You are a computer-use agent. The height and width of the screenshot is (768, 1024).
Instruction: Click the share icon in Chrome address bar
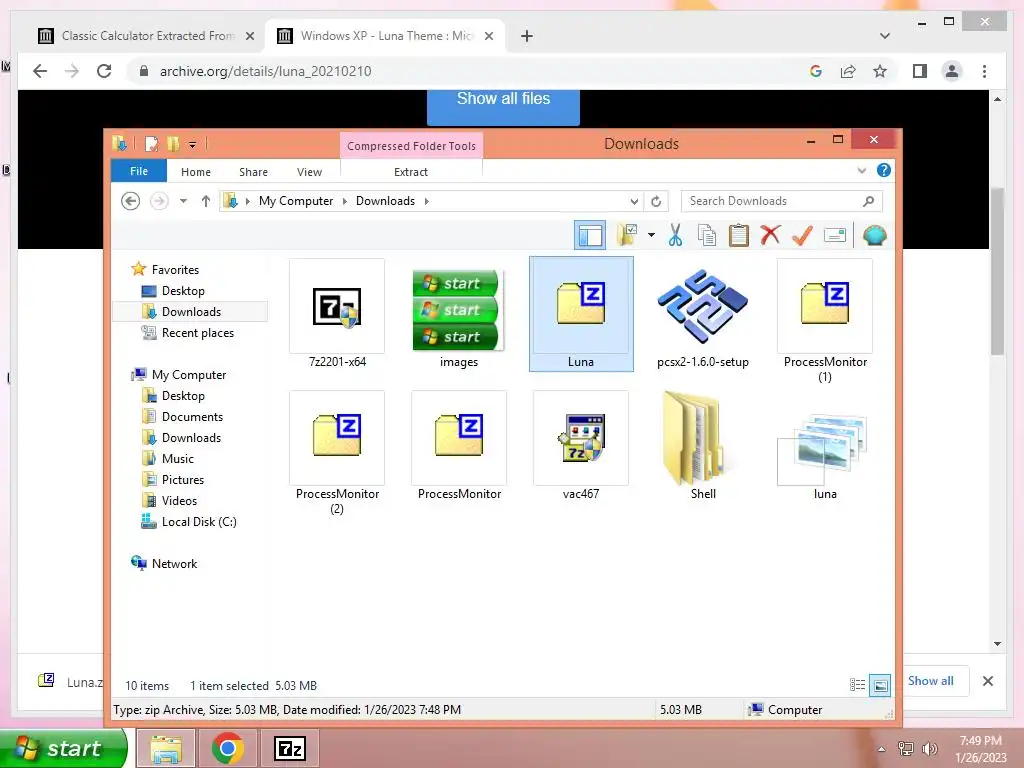point(848,71)
